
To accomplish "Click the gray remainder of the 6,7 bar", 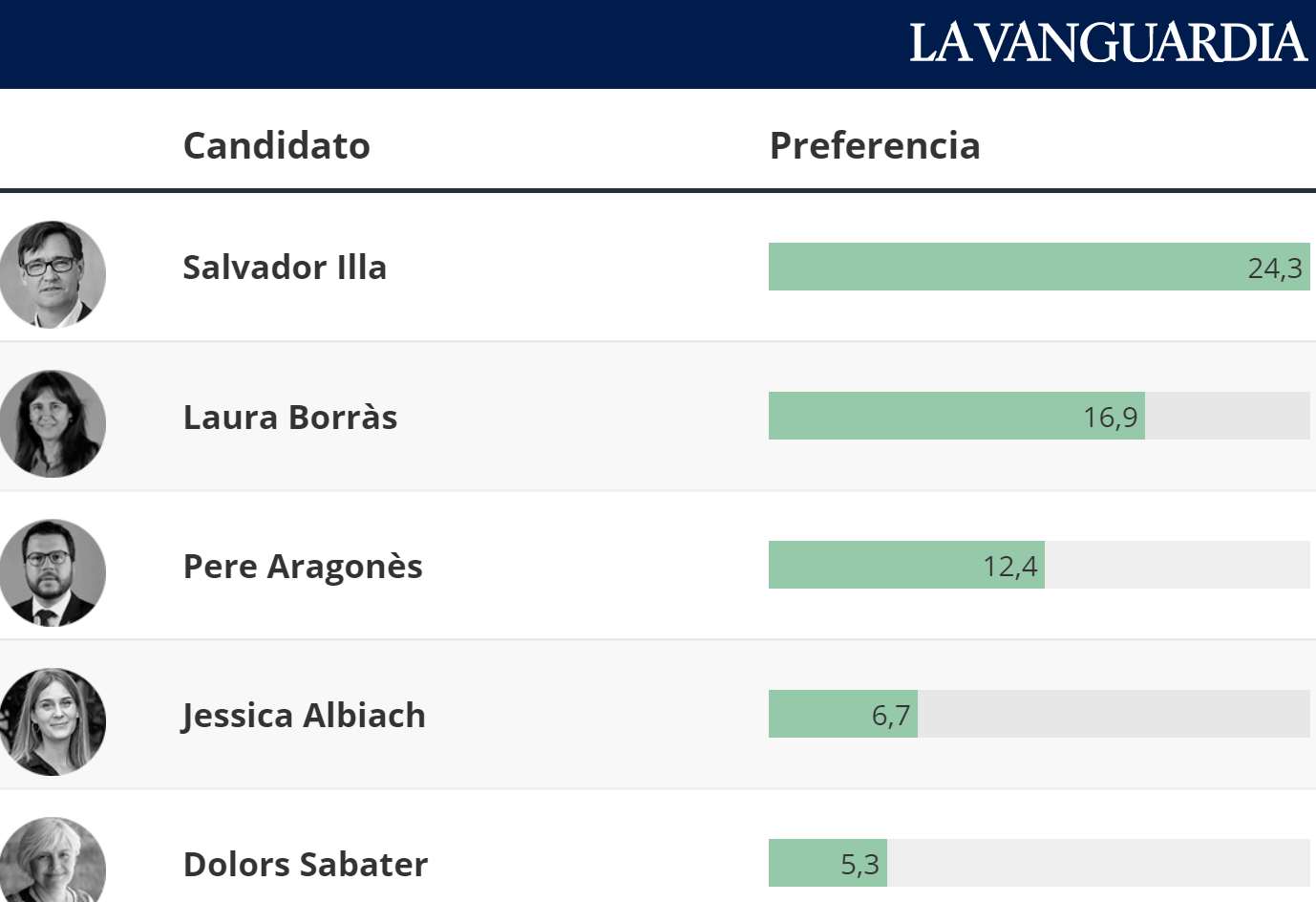I will [x=1113, y=715].
